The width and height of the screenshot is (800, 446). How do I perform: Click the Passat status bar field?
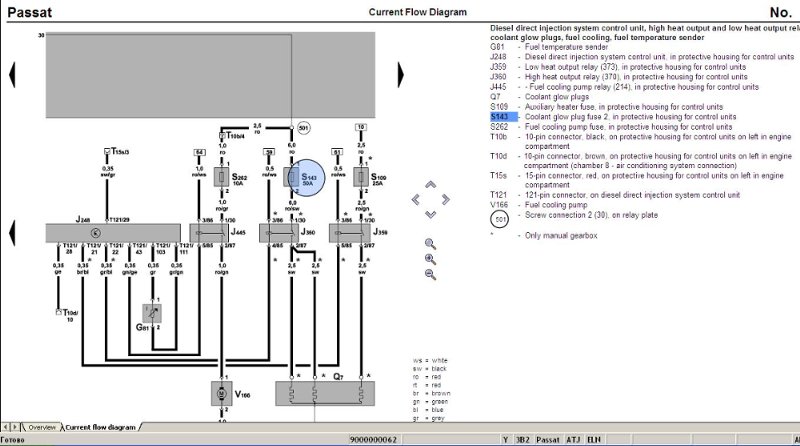coord(548,439)
